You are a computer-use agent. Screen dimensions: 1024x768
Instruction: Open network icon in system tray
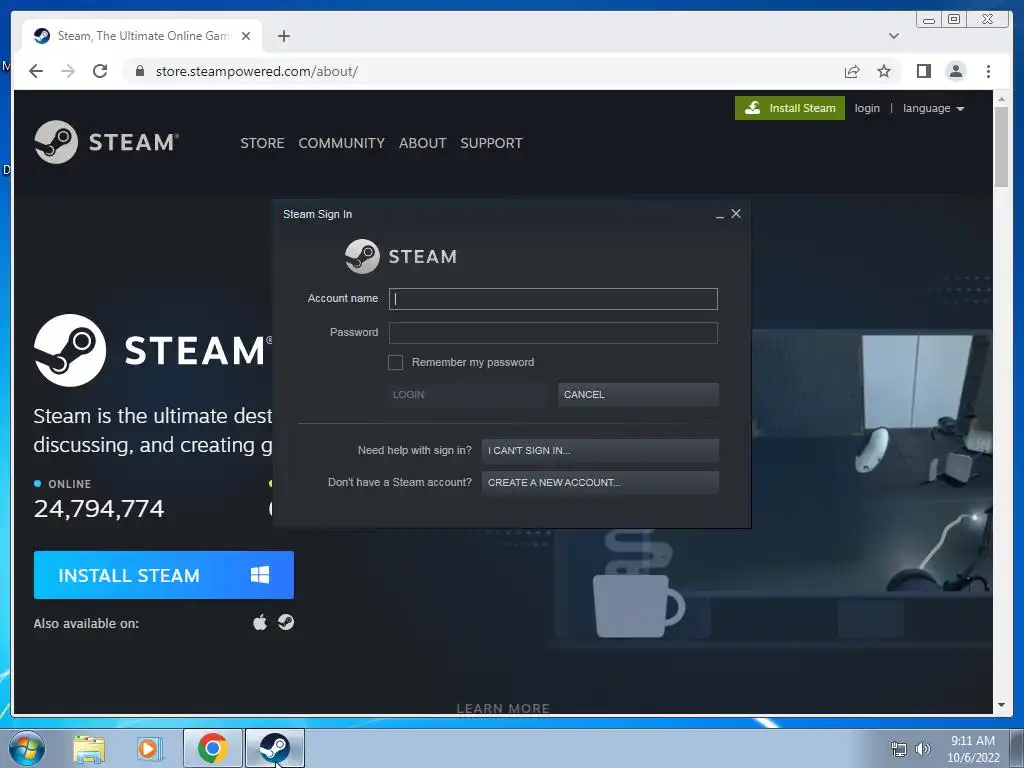[899, 749]
